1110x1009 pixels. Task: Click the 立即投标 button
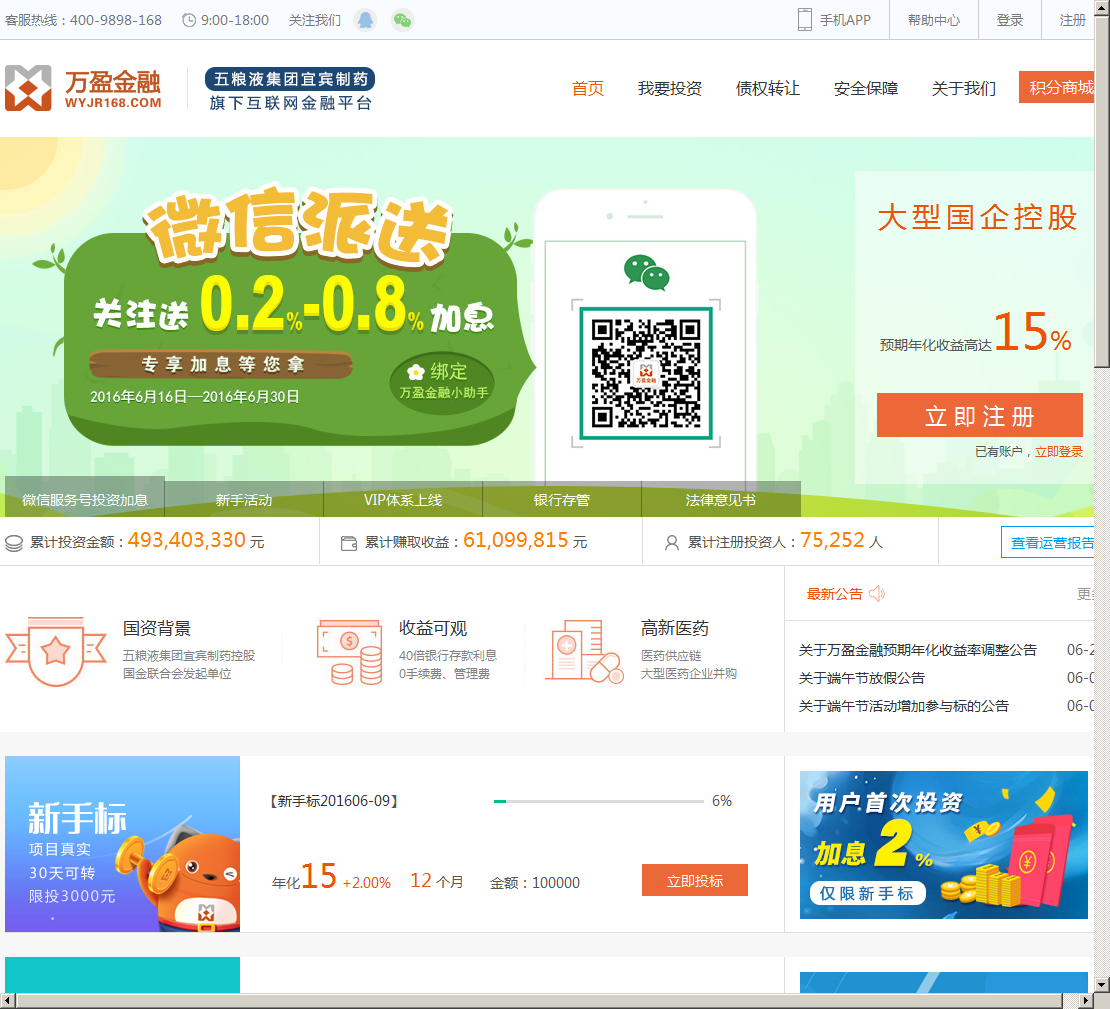pos(694,880)
